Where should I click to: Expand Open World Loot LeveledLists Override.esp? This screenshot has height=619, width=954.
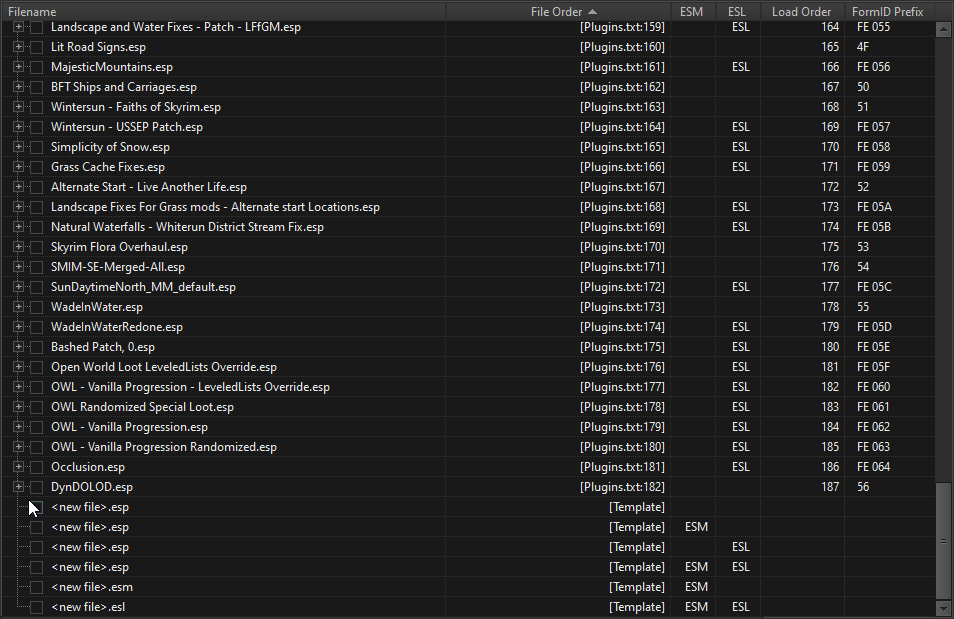pos(18,367)
